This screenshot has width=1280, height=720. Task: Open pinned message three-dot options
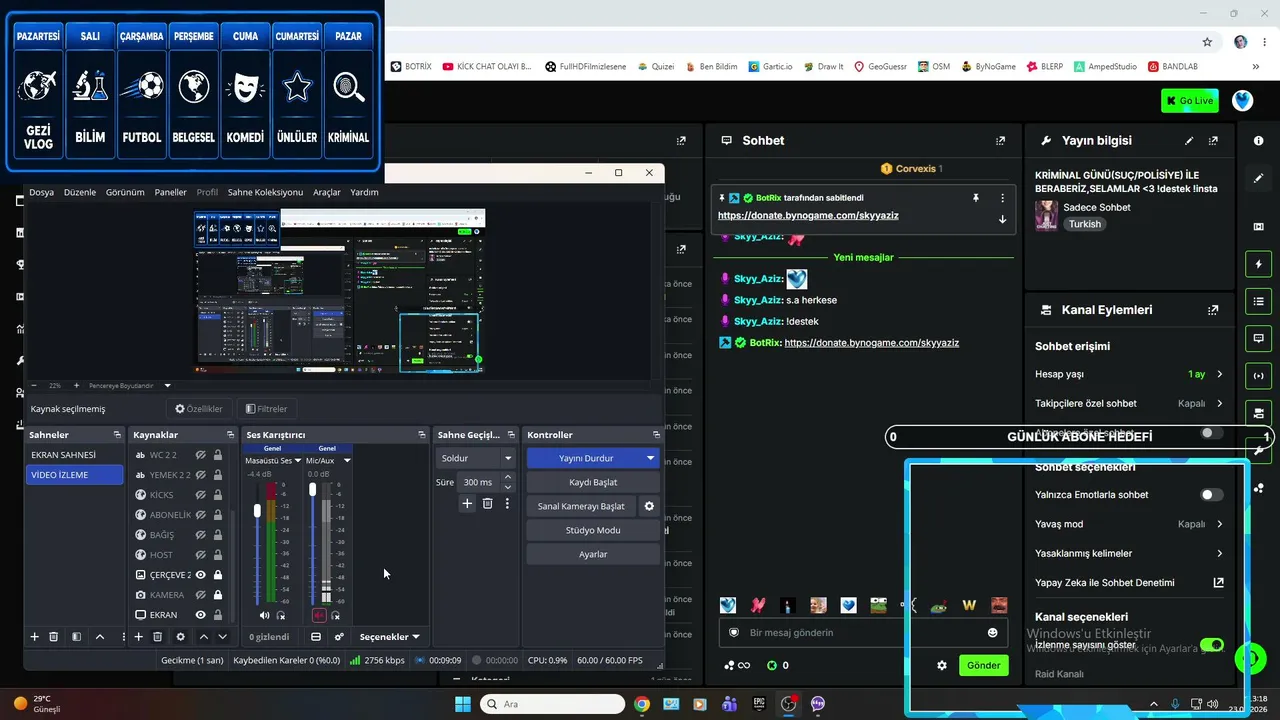[x=1002, y=198]
